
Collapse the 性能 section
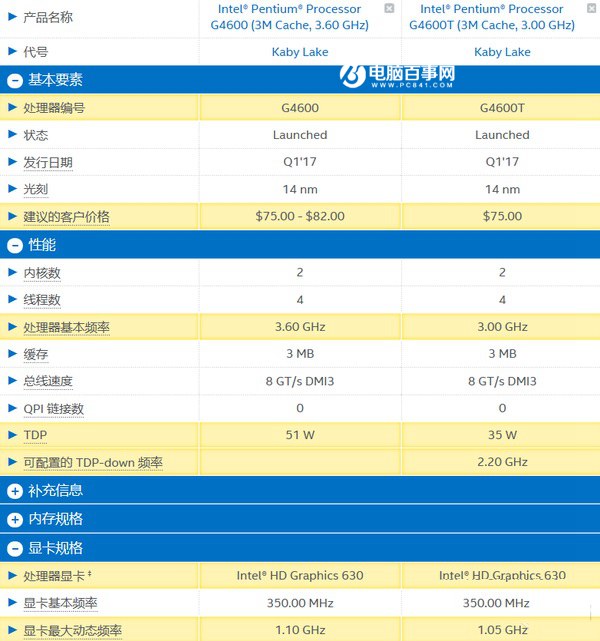[x=15, y=246]
